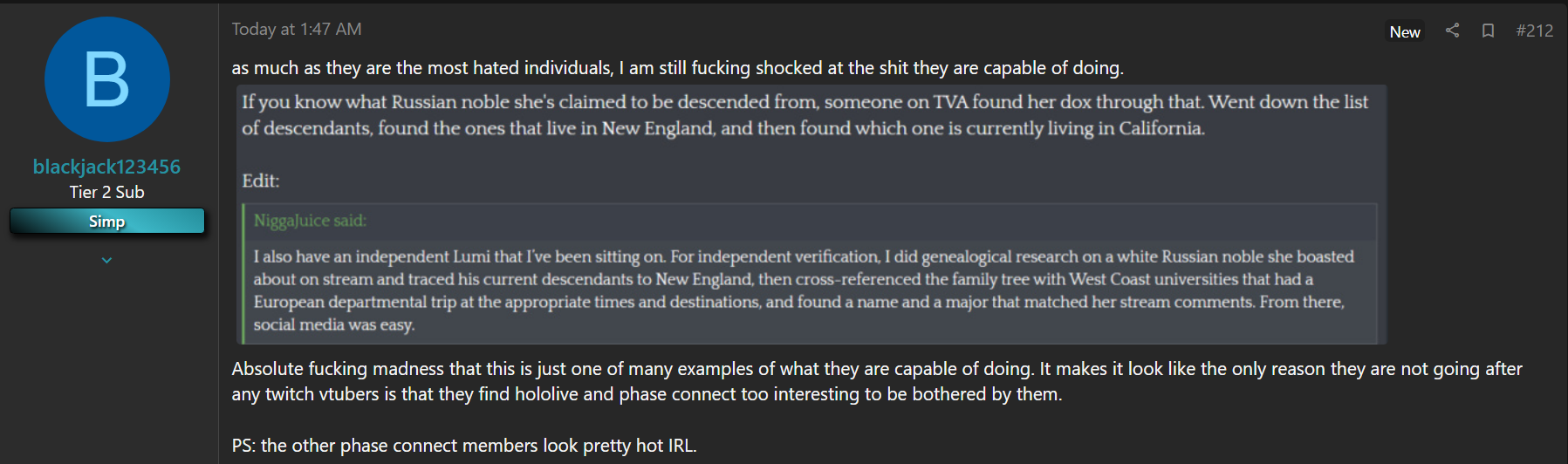Open the blue B avatar profile
The image size is (1568, 464).
point(107,79)
